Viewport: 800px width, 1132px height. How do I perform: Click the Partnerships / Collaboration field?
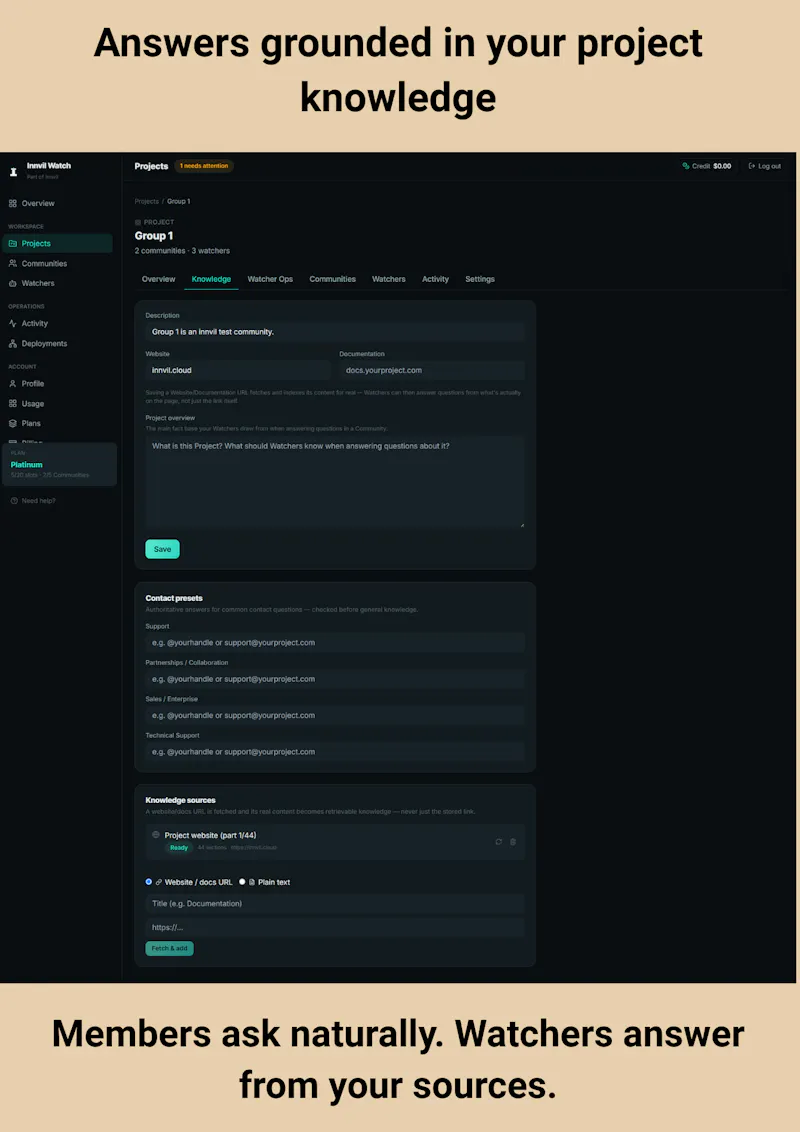click(x=335, y=679)
